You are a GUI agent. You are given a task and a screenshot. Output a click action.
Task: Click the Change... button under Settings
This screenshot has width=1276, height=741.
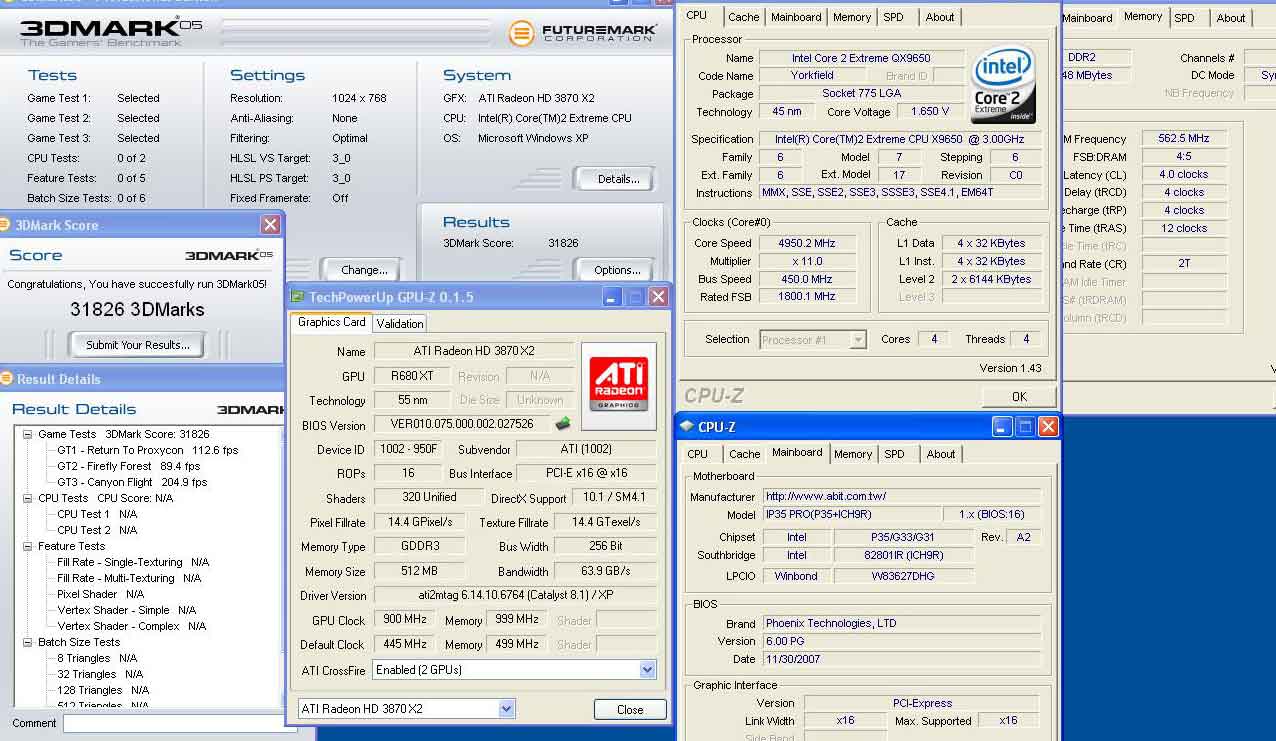click(x=363, y=270)
